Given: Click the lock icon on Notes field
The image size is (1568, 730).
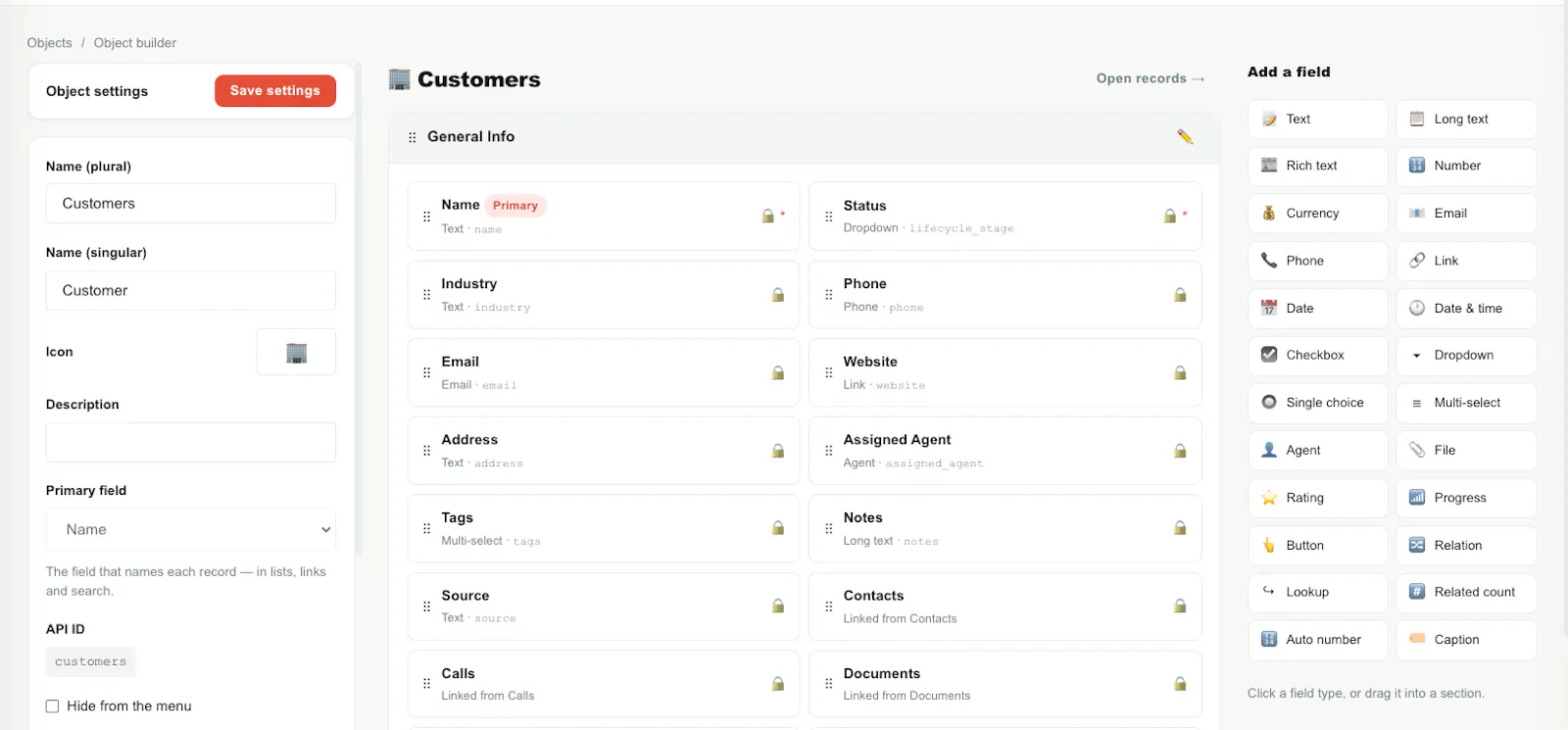Looking at the screenshot, I should click(x=1180, y=528).
